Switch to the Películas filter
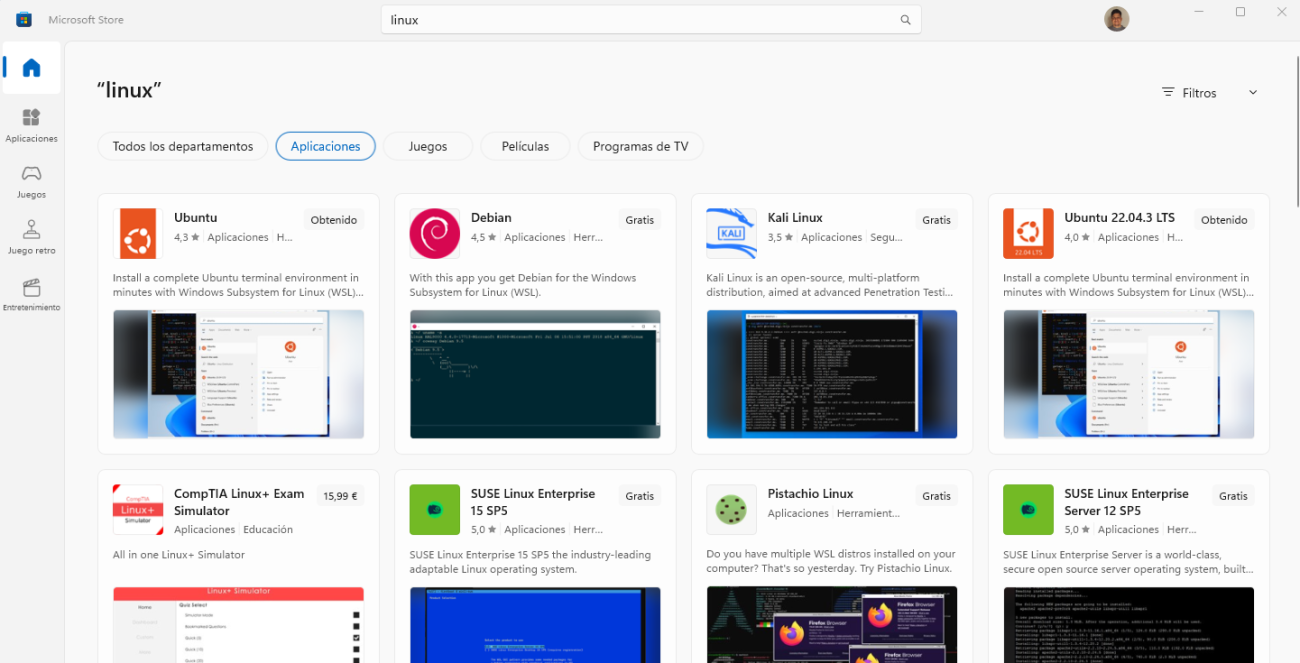Image resolution: width=1300 pixels, height=663 pixels. [525, 146]
